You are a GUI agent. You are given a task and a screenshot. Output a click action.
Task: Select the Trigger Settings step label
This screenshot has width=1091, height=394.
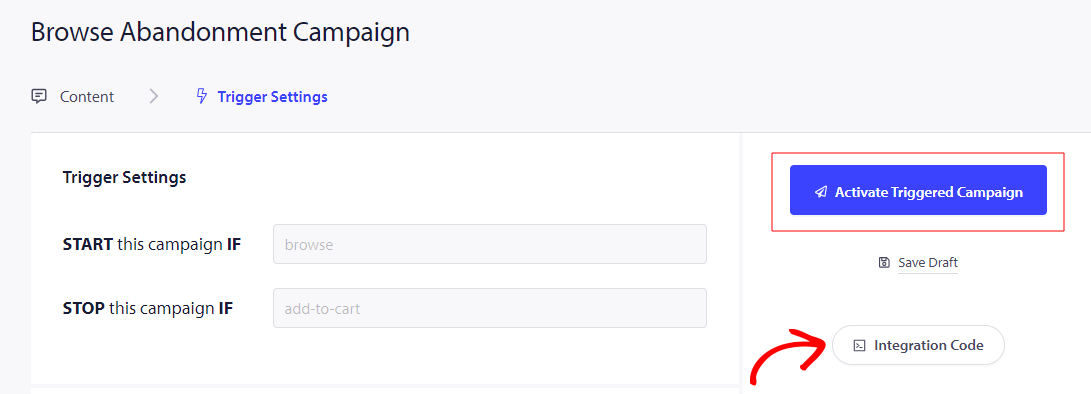click(272, 97)
